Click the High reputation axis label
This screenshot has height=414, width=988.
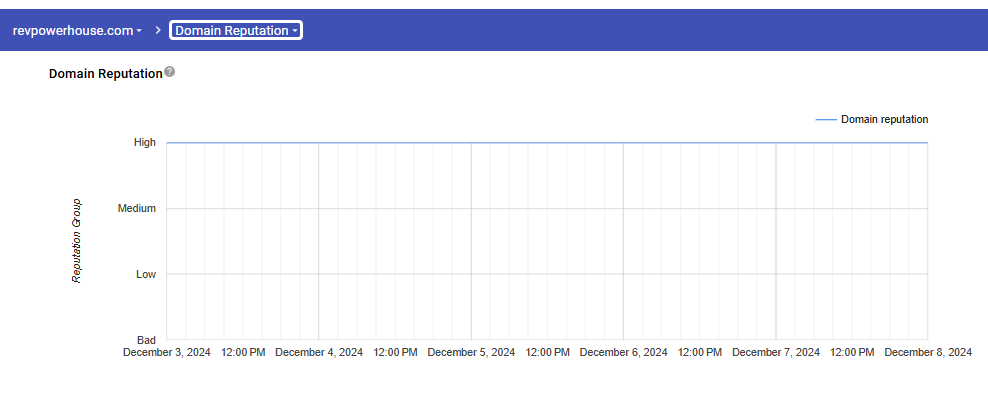pyautogui.click(x=145, y=143)
